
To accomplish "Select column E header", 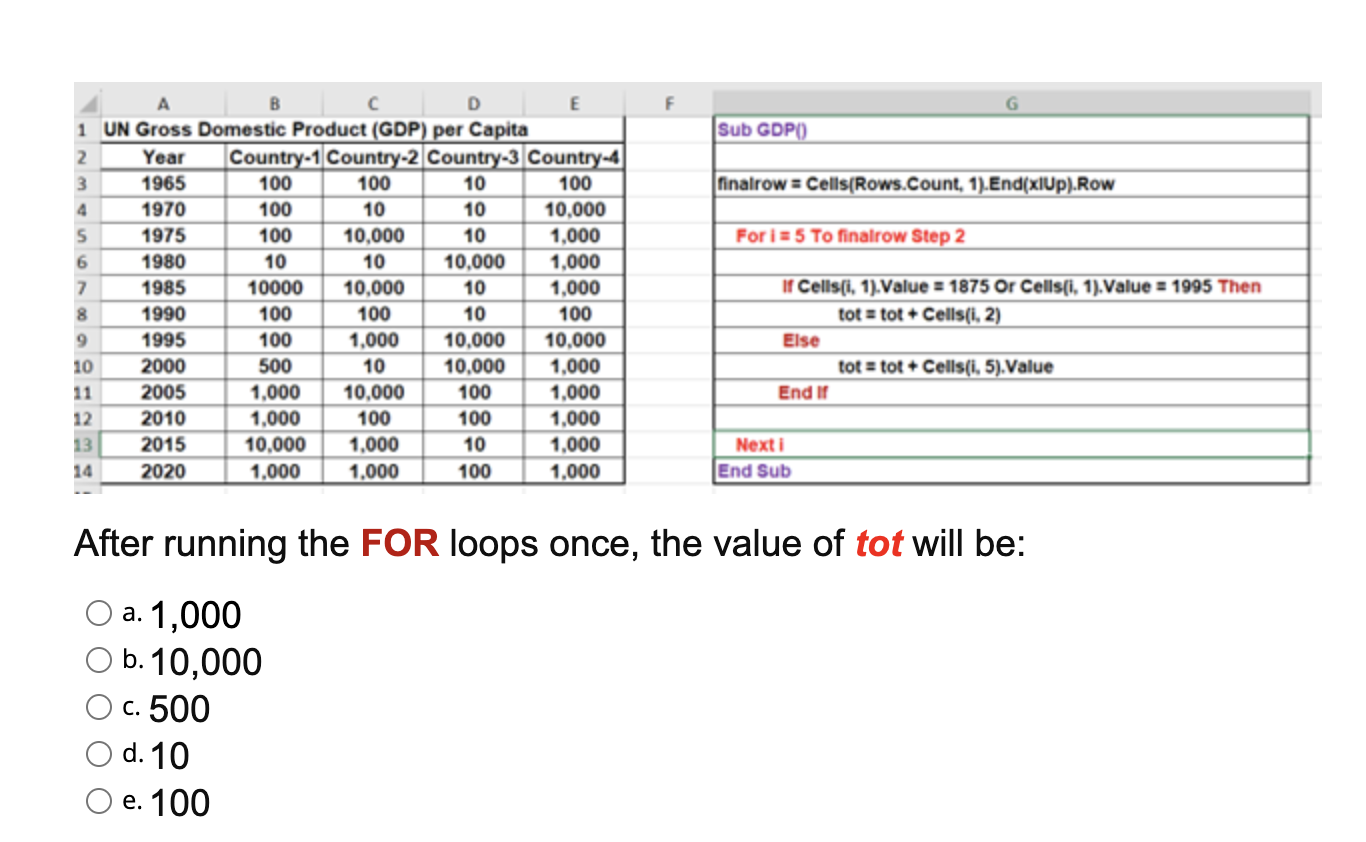I will click(x=575, y=102).
